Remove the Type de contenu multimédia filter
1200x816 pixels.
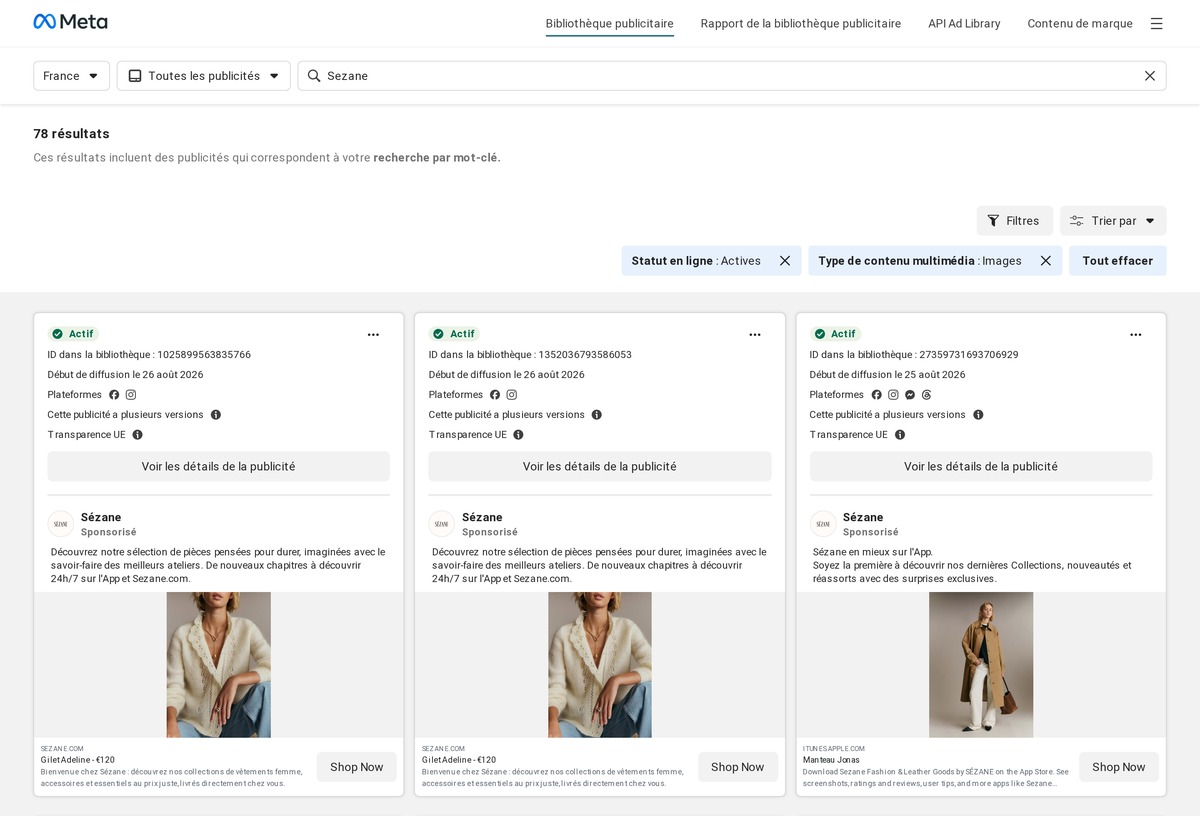1046,261
